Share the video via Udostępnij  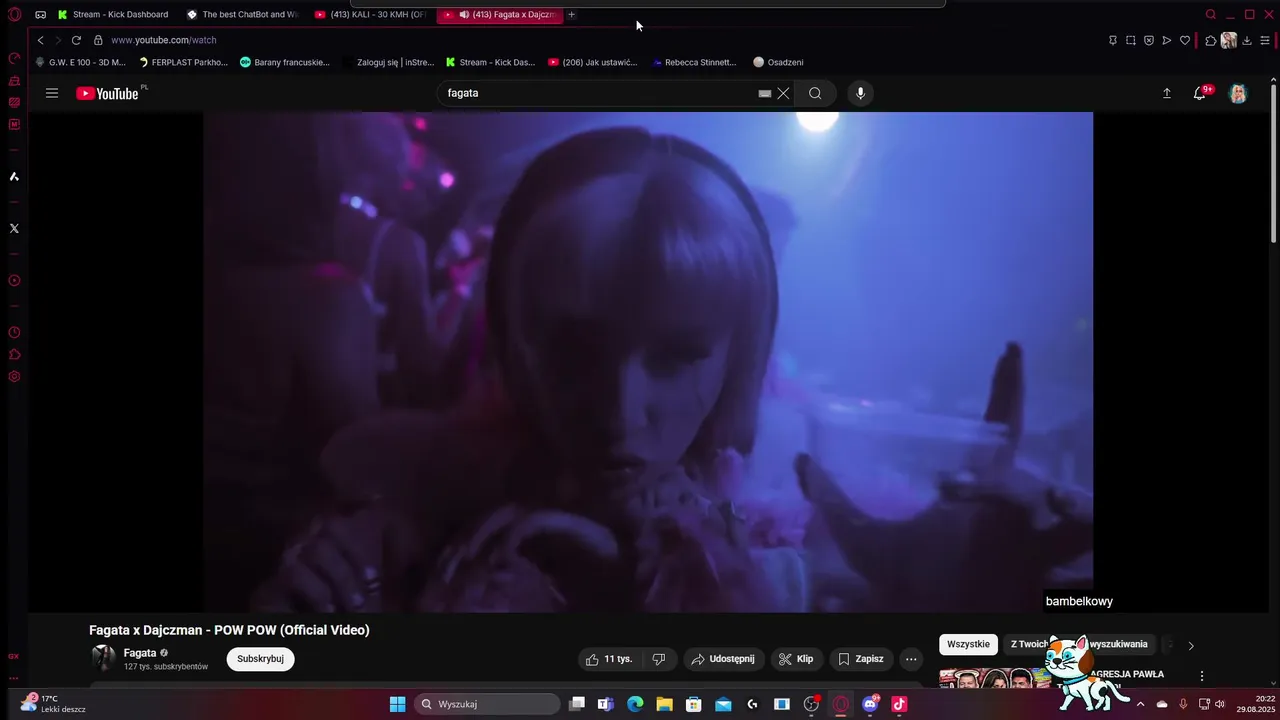724,659
